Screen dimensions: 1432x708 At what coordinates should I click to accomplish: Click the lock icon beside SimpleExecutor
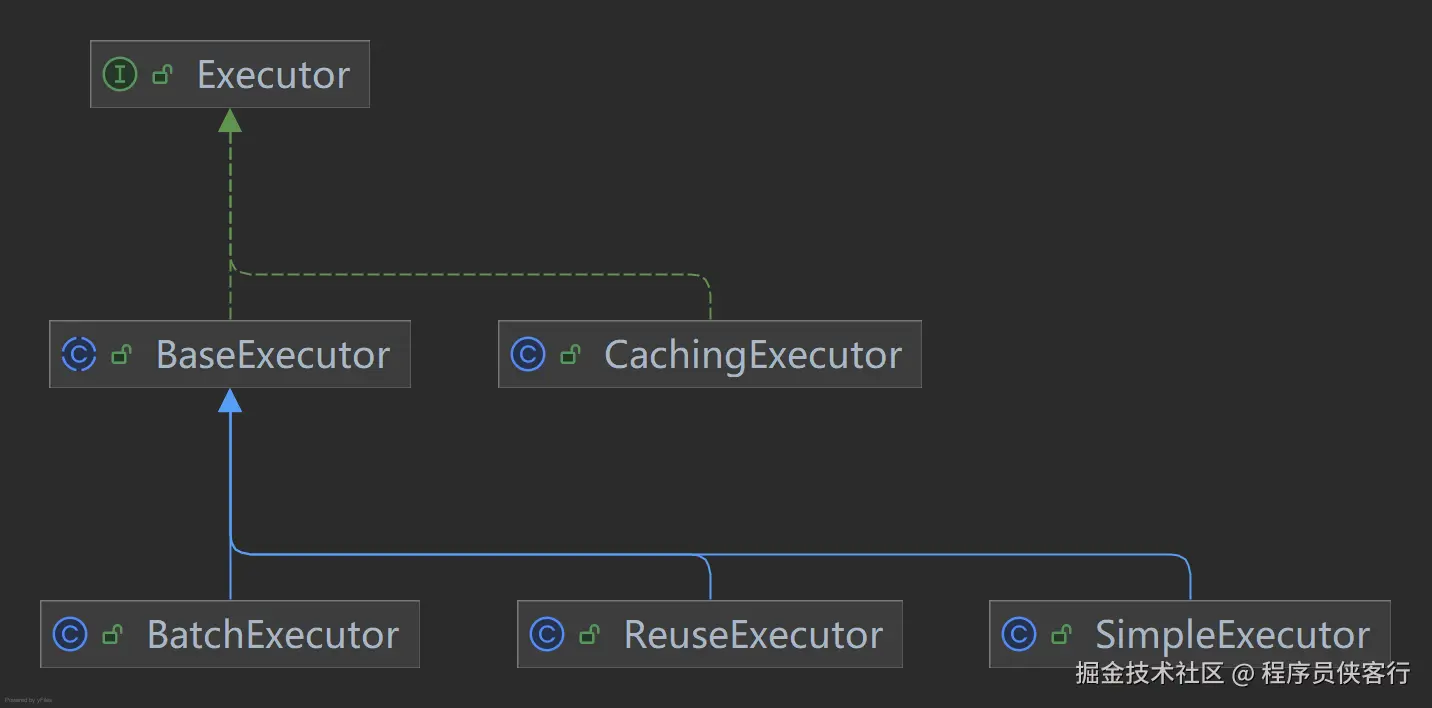1060,634
